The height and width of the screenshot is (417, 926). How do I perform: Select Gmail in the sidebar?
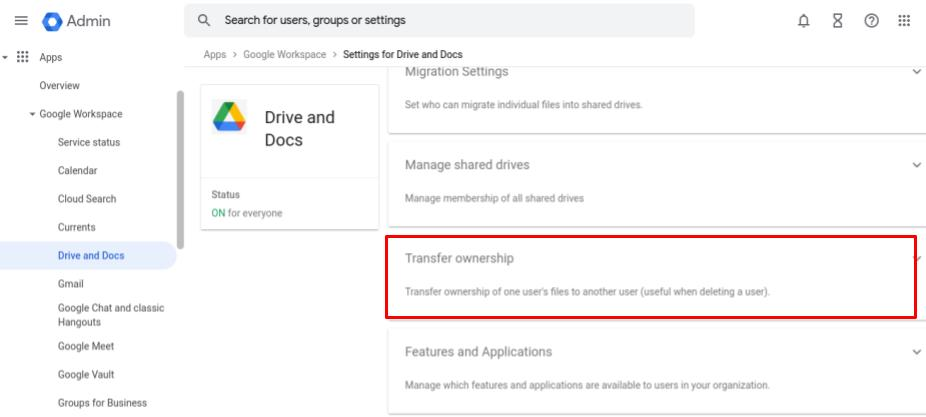pyautogui.click(x=71, y=284)
